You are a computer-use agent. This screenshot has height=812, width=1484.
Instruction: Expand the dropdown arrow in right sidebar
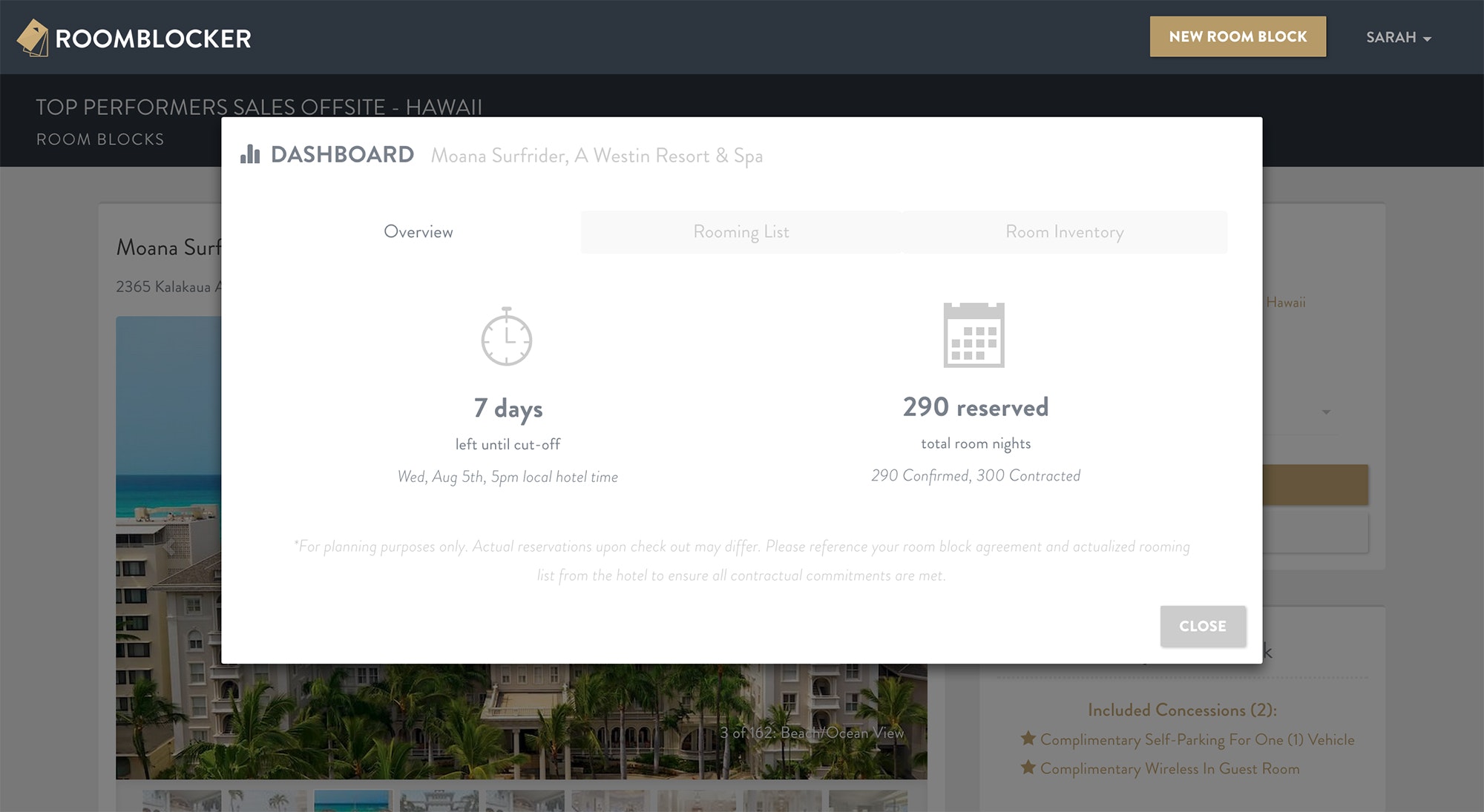tap(1326, 412)
